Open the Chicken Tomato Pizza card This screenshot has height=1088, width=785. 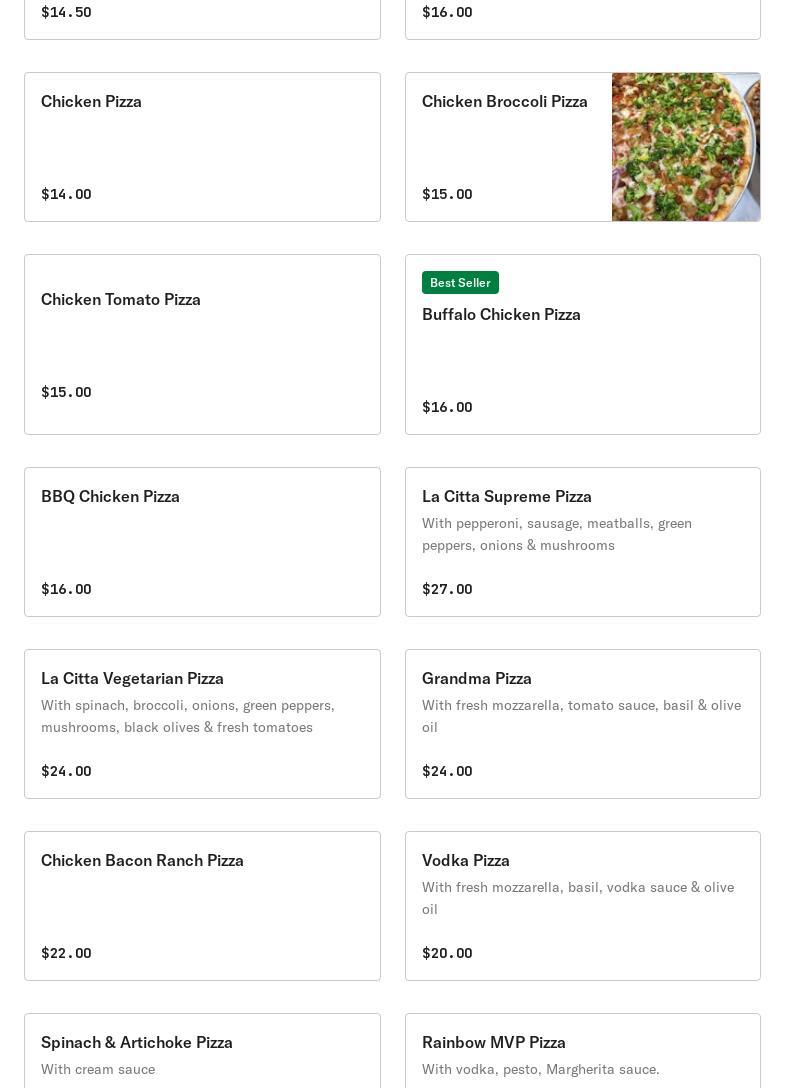coord(202,344)
